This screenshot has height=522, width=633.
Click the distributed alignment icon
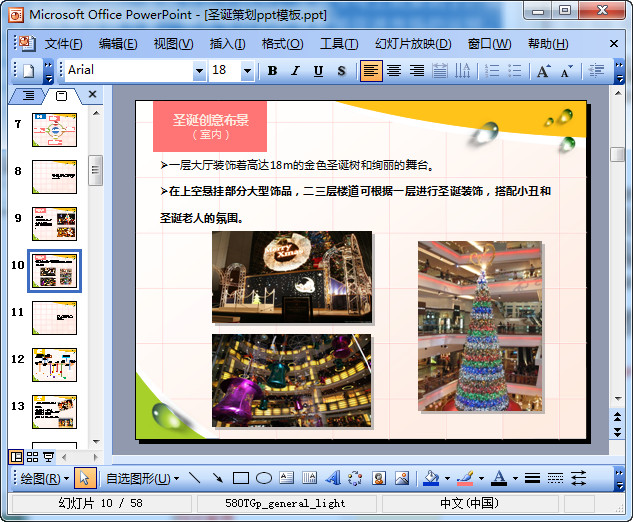click(x=440, y=71)
